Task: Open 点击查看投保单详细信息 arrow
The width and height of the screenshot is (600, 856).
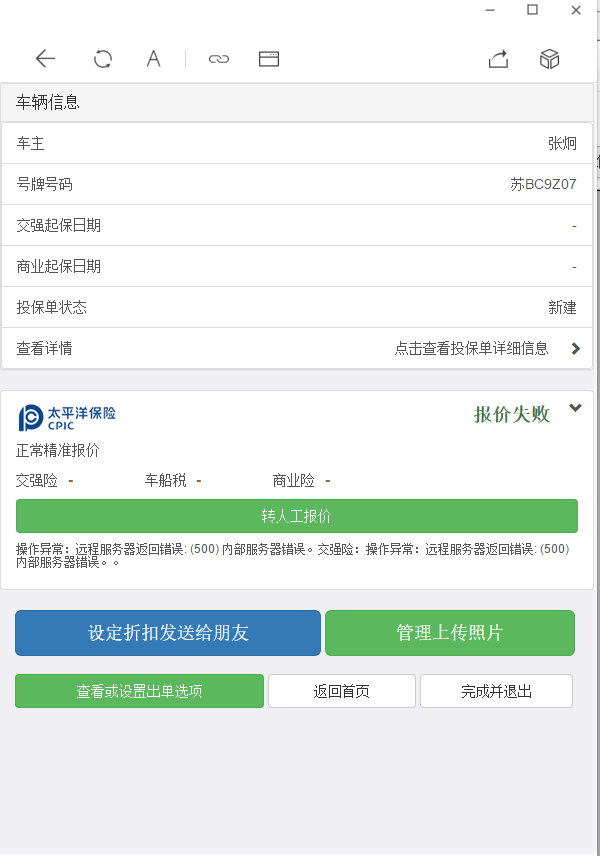Action: [575, 348]
